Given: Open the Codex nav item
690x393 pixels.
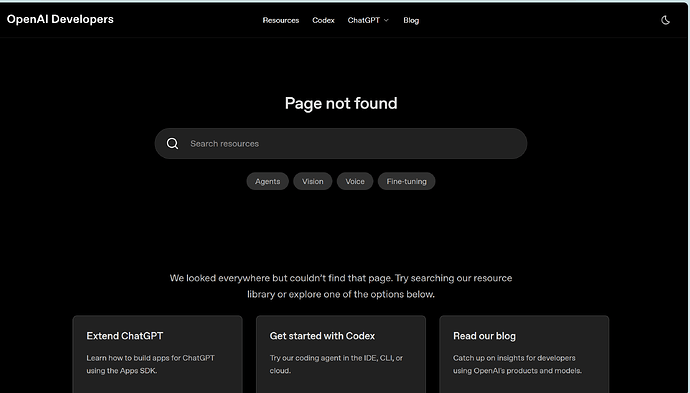Looking at the screenshot, I should click(x=323, y=20).
